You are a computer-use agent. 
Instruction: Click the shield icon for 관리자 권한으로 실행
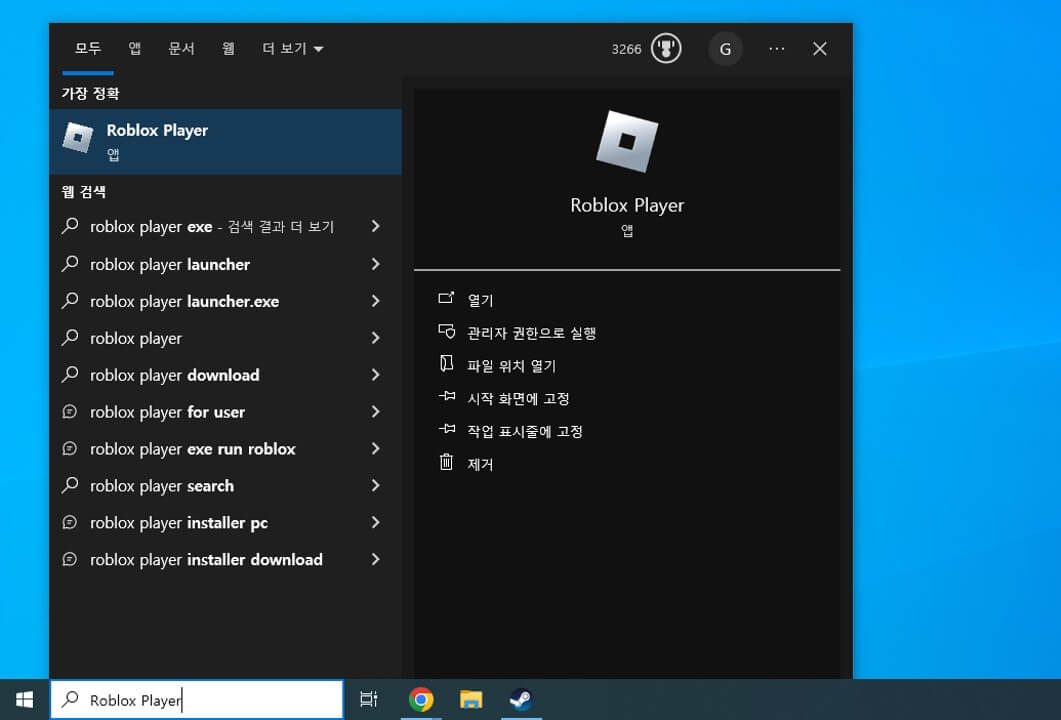coord(447,332)
